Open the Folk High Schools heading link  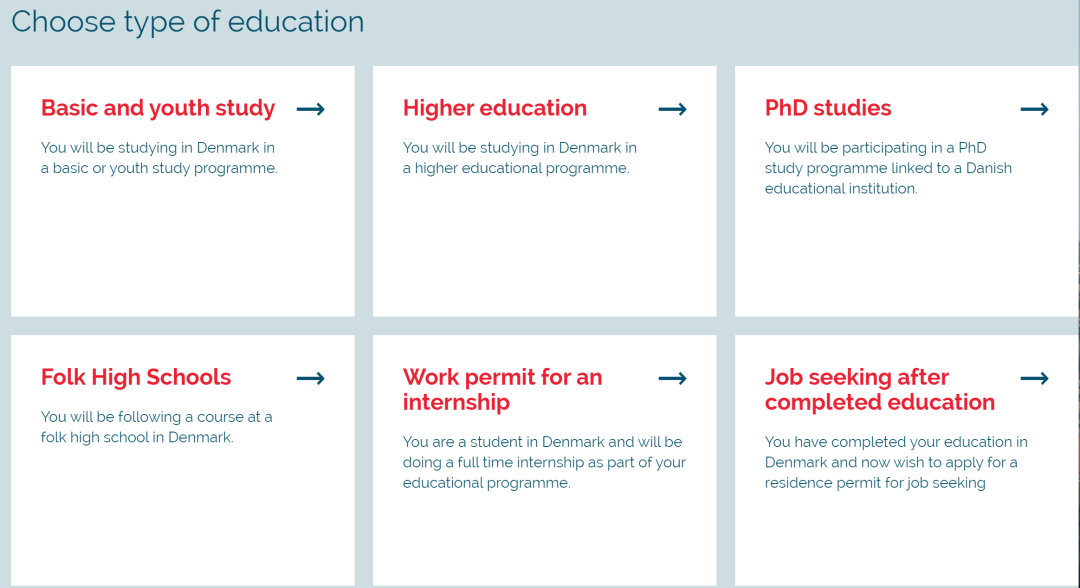(x=136, y=377)
